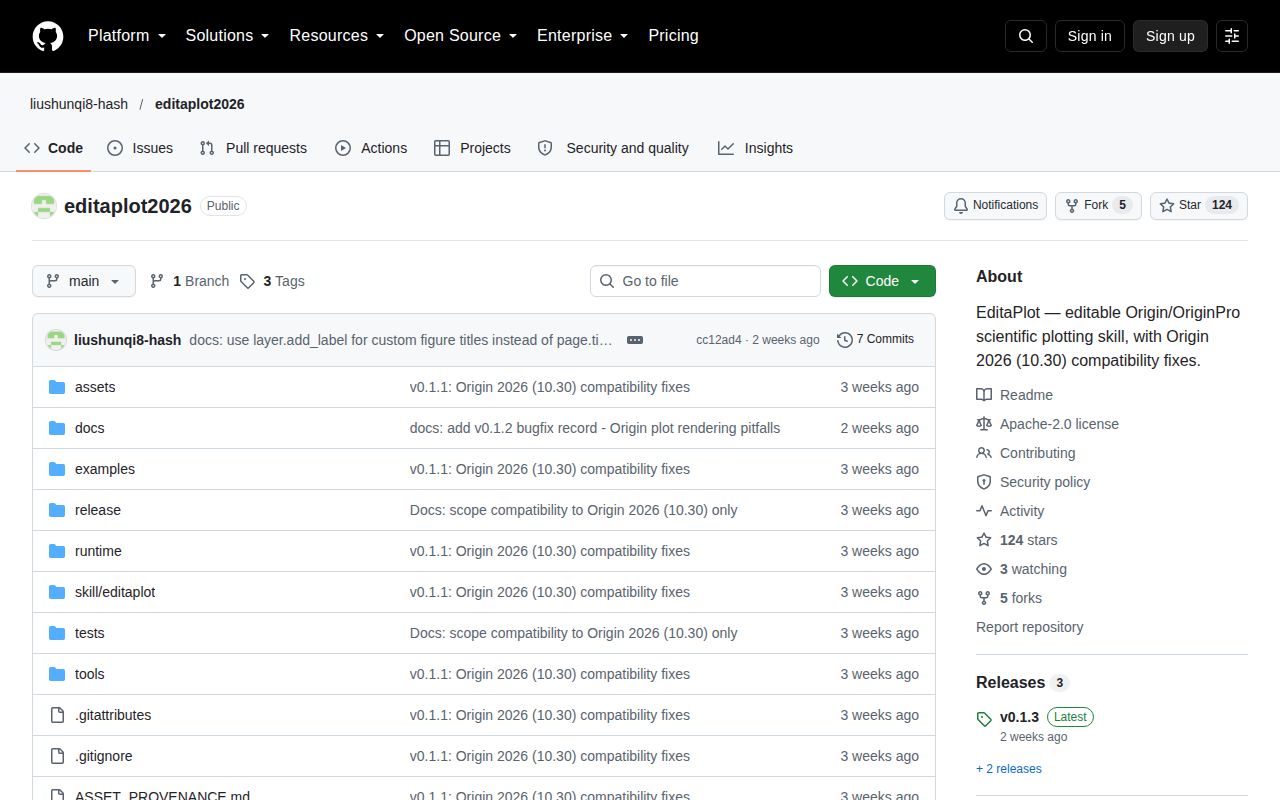Open the runtime folder icon
This screenshot has width=1280, height=800.
[57, 551]
